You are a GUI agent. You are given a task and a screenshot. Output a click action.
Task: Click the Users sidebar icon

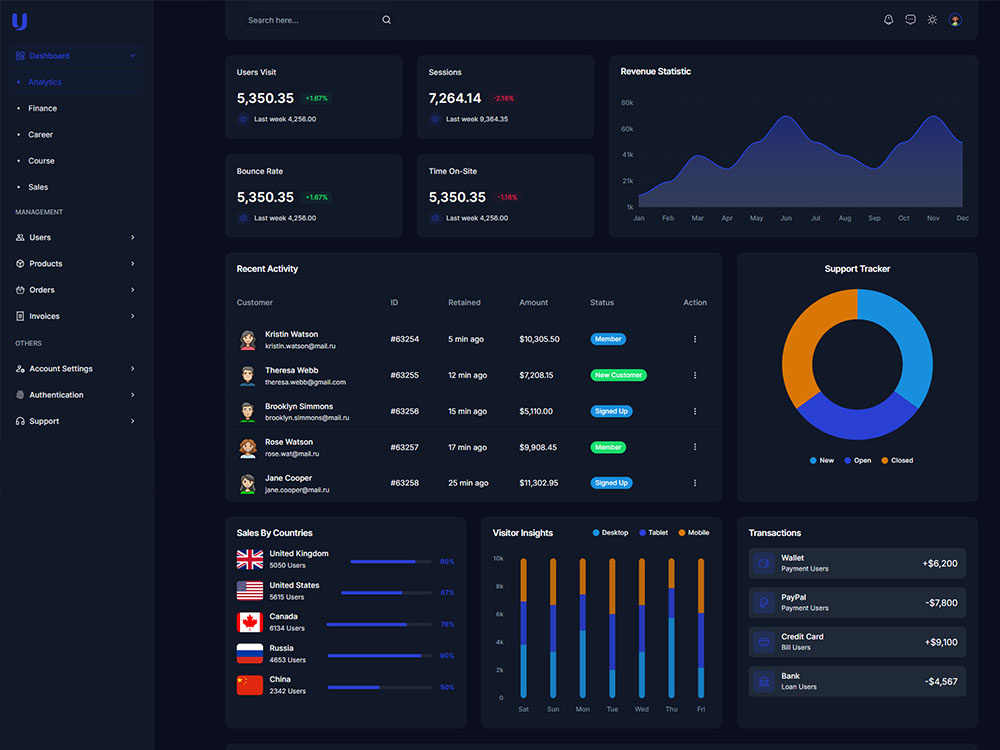click(22, 237)
